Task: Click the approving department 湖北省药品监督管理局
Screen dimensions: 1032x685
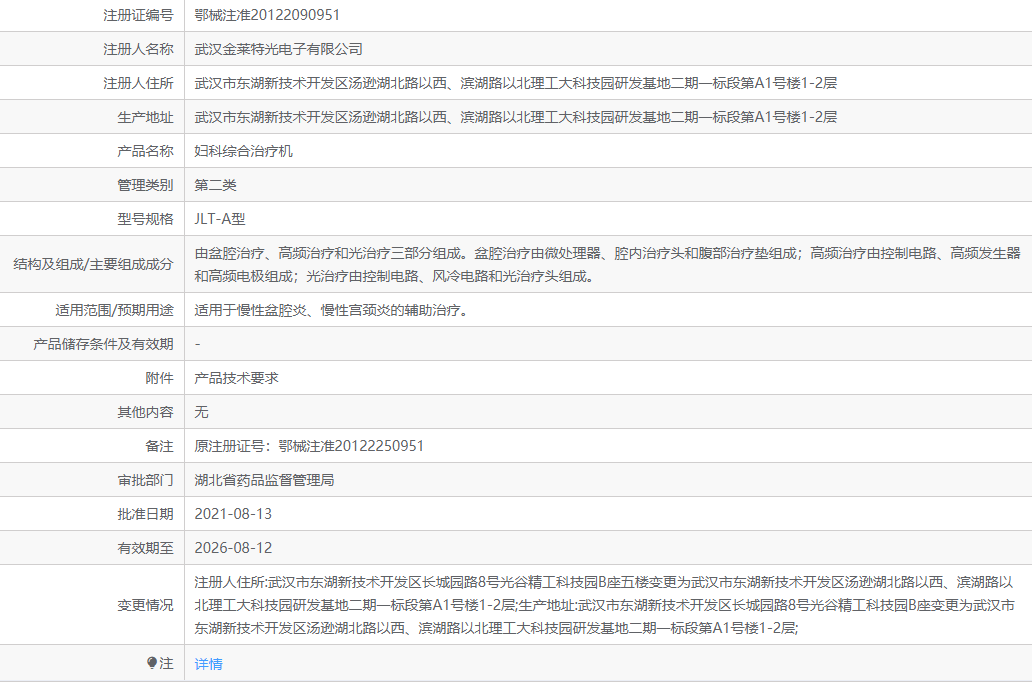Action: (x=265, y=480)
